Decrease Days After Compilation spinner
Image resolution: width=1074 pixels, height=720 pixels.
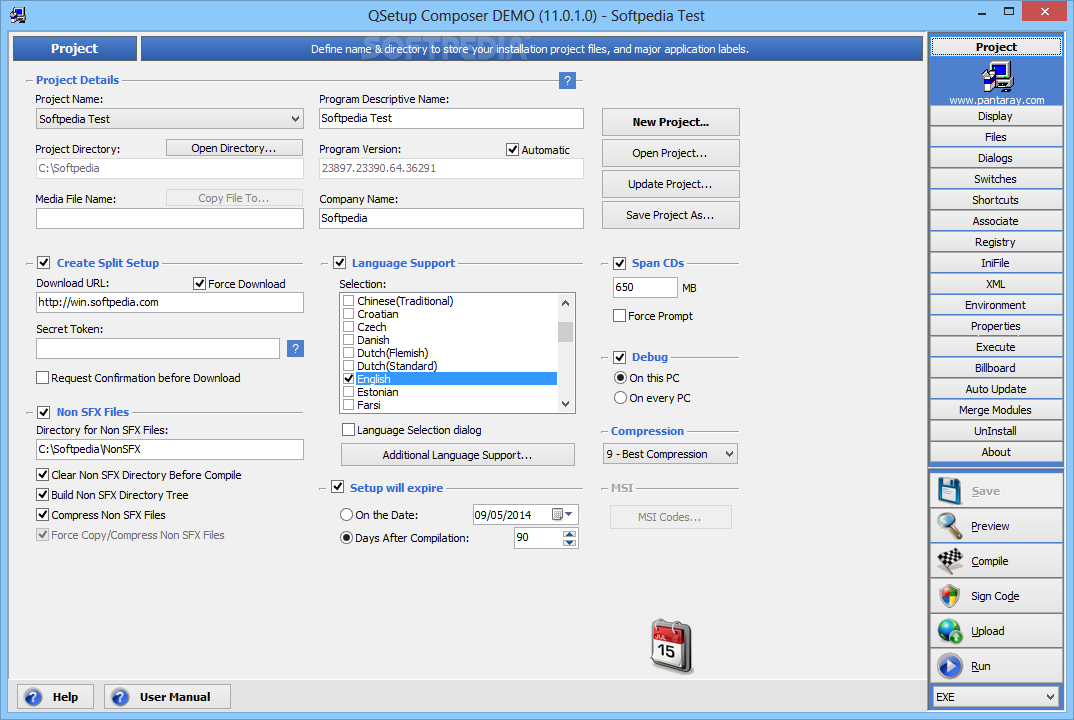pyautogui.click(x=569, y=543)
